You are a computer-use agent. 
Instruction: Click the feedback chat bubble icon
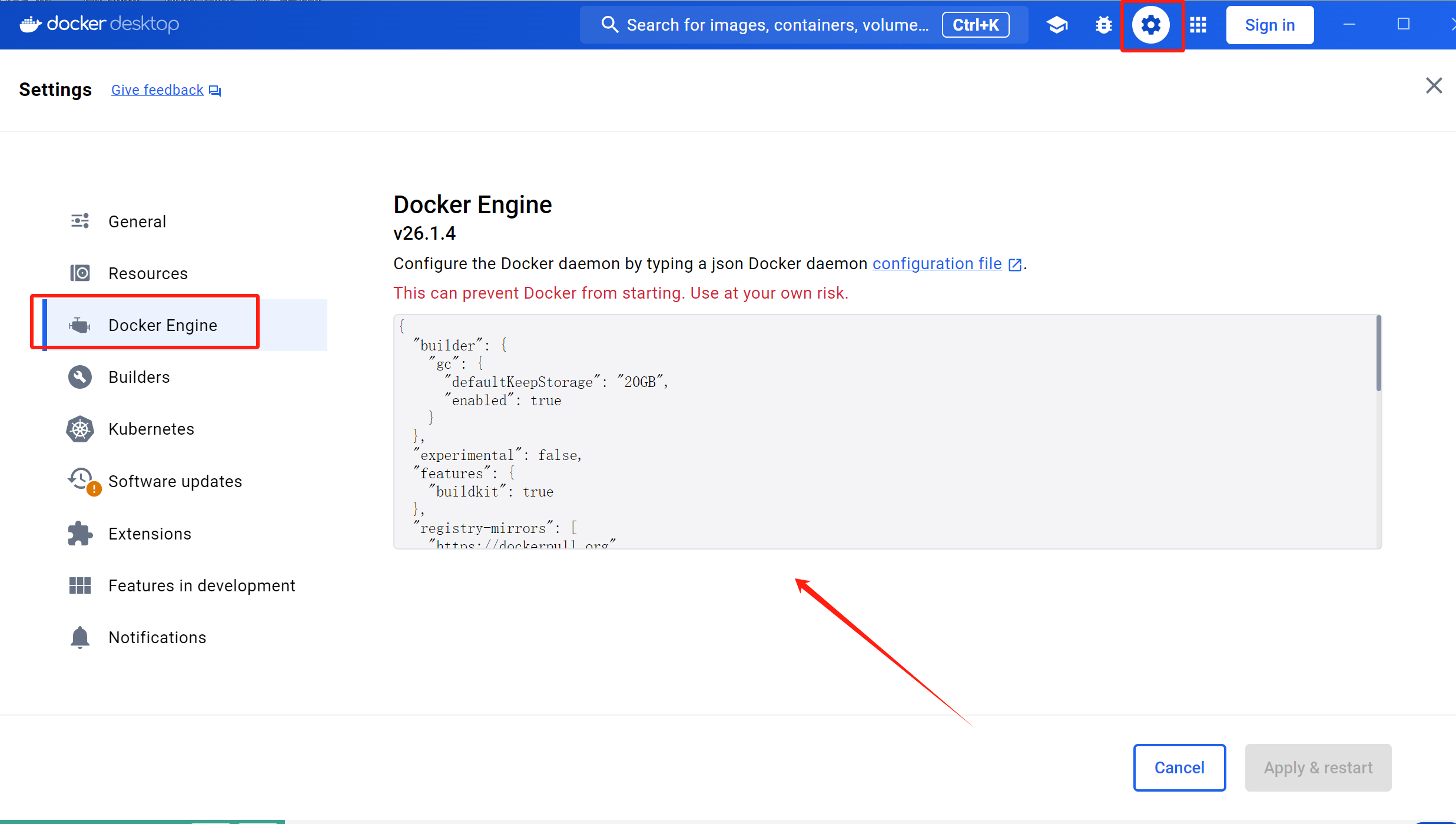pyautogui.click(x=215, y=91)
